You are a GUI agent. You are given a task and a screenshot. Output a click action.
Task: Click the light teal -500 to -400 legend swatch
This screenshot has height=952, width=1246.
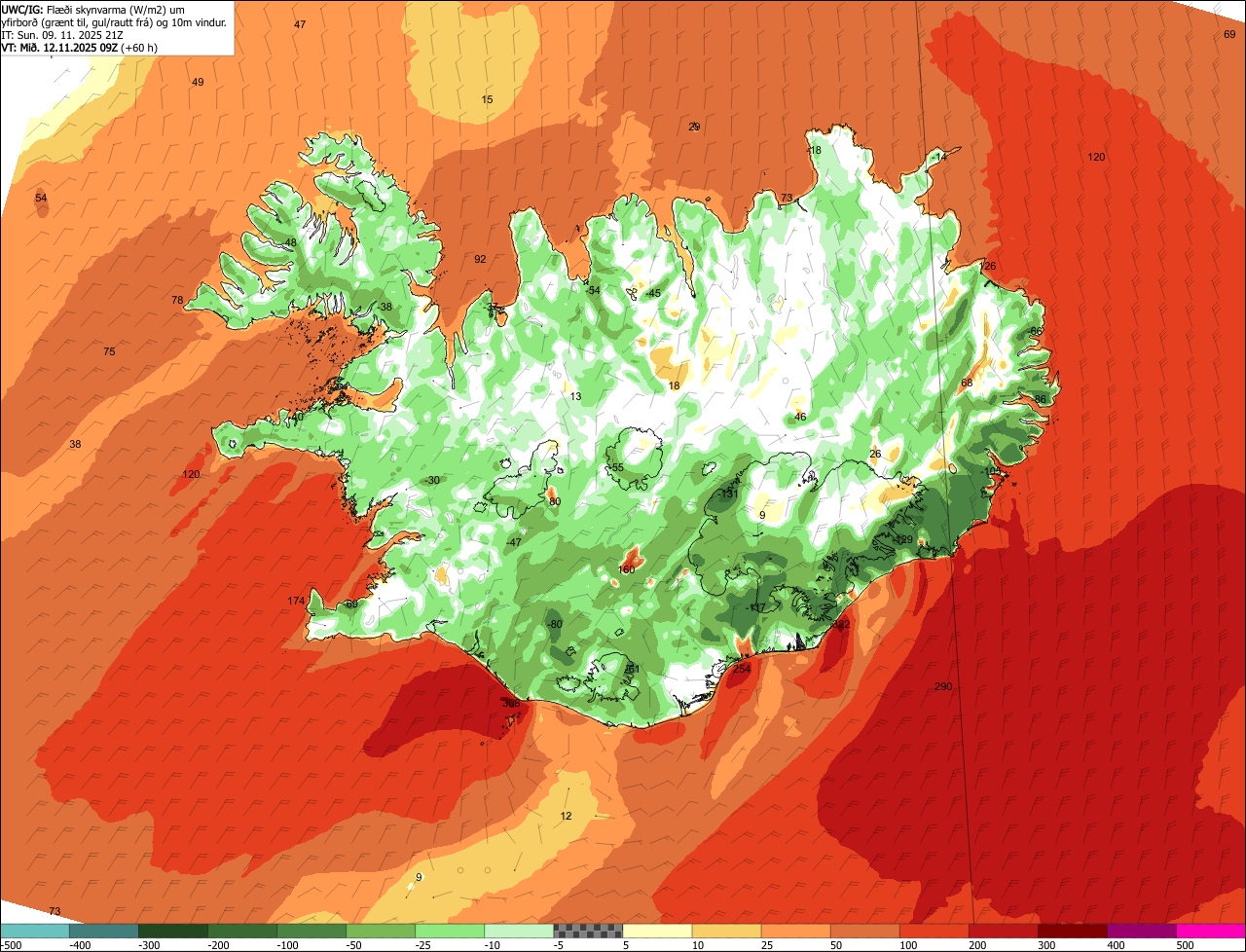tap(35, 931)
